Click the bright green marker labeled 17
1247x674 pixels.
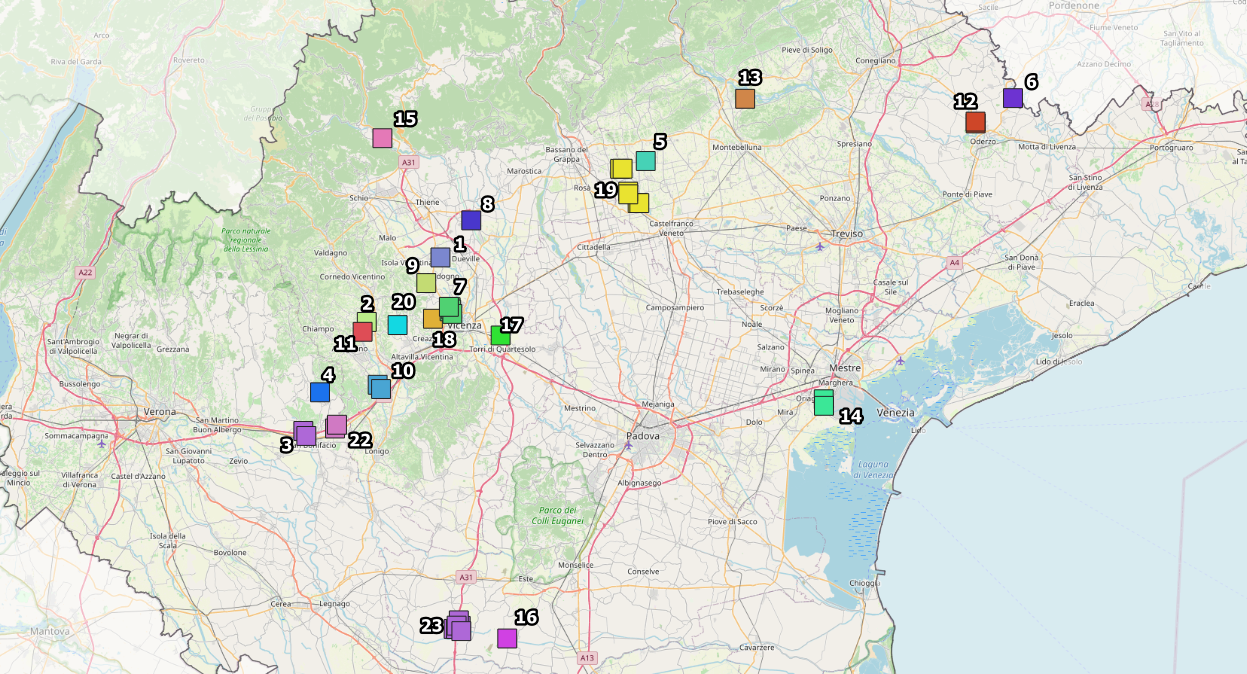(x=500, y=335)
